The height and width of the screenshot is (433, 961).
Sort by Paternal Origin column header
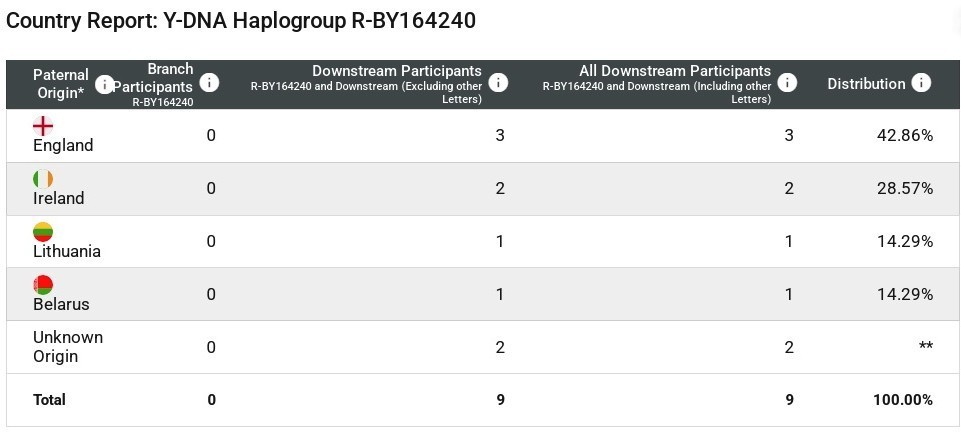tap(60, 84)
